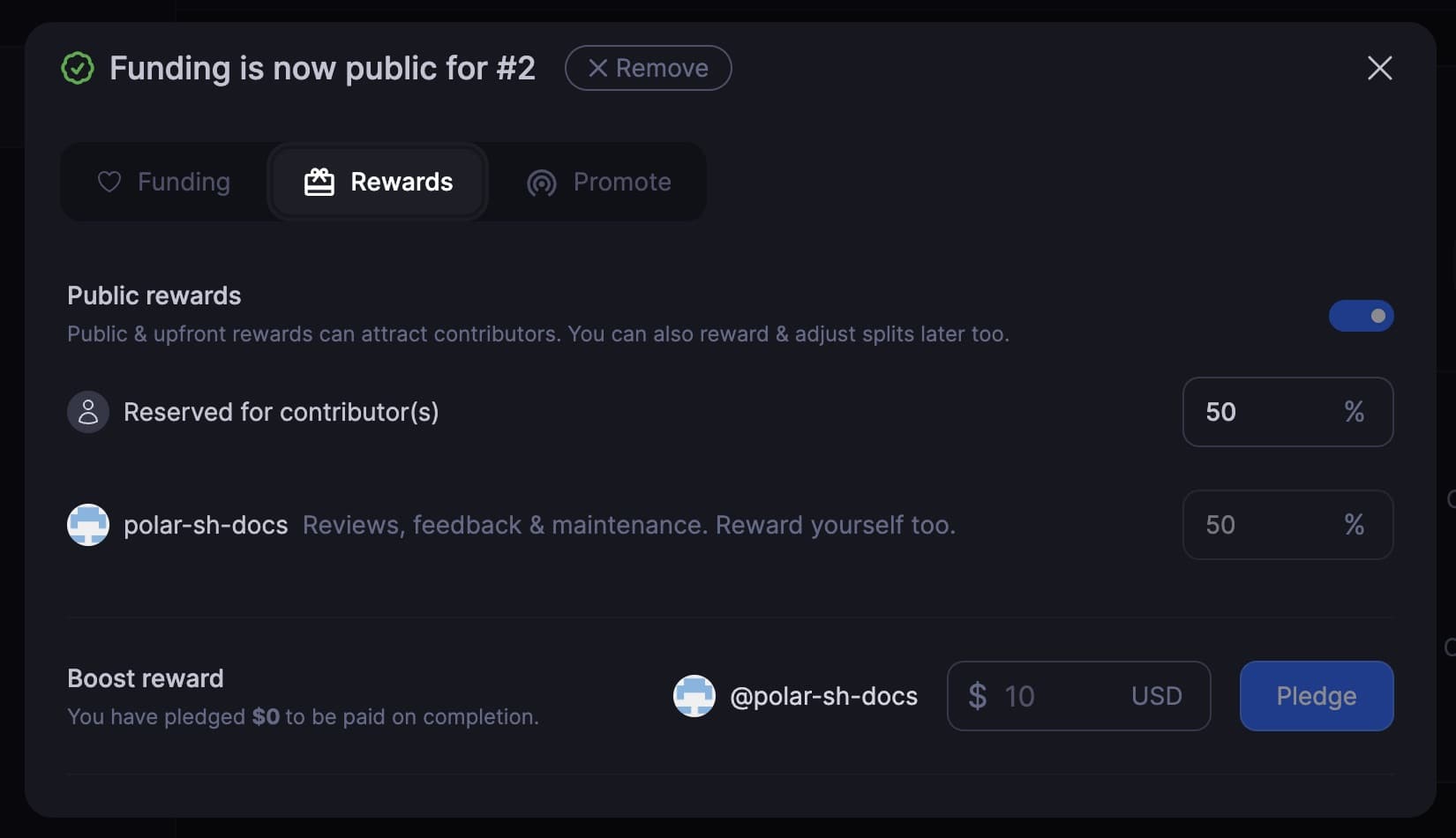Focus the pledge amount USD input
The image size is (1456, 838).
pyautogui.click(x=1078, y=696)
